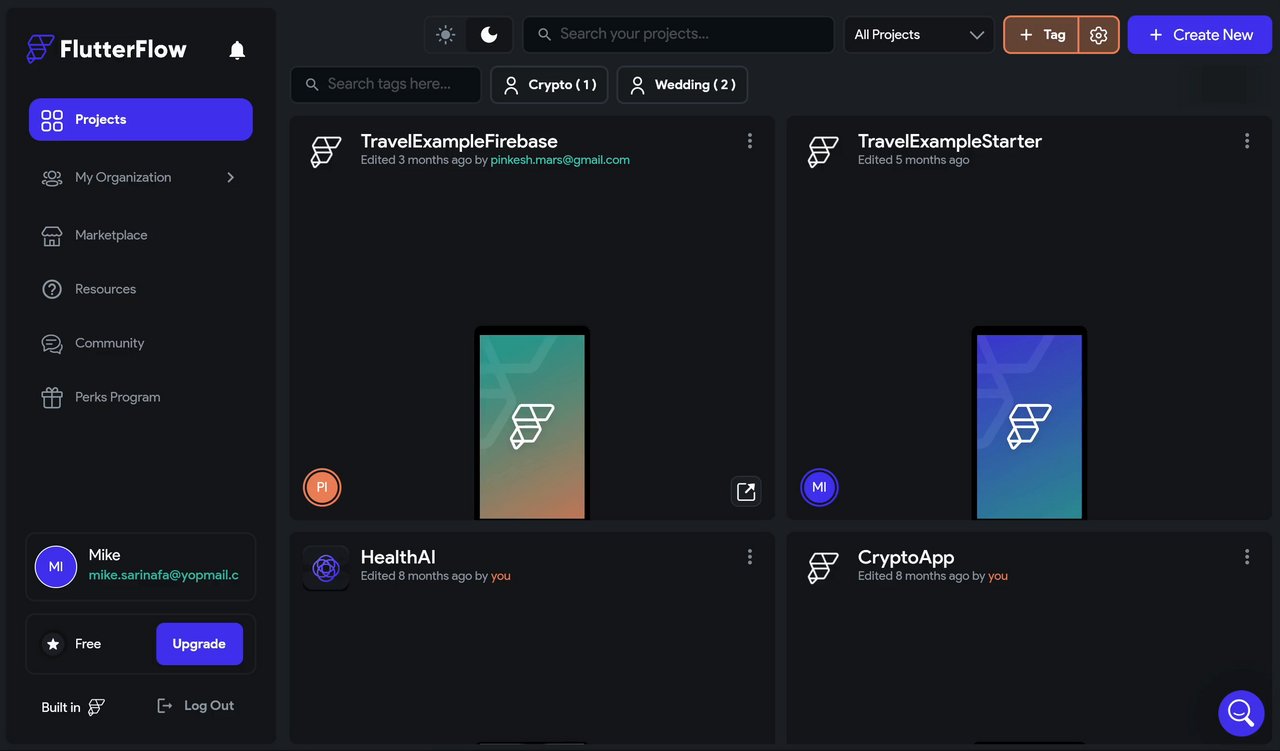Click the Search tags here field
Image resolution: width=1280 pixels, height=751 pixels.
coord(385,84)
